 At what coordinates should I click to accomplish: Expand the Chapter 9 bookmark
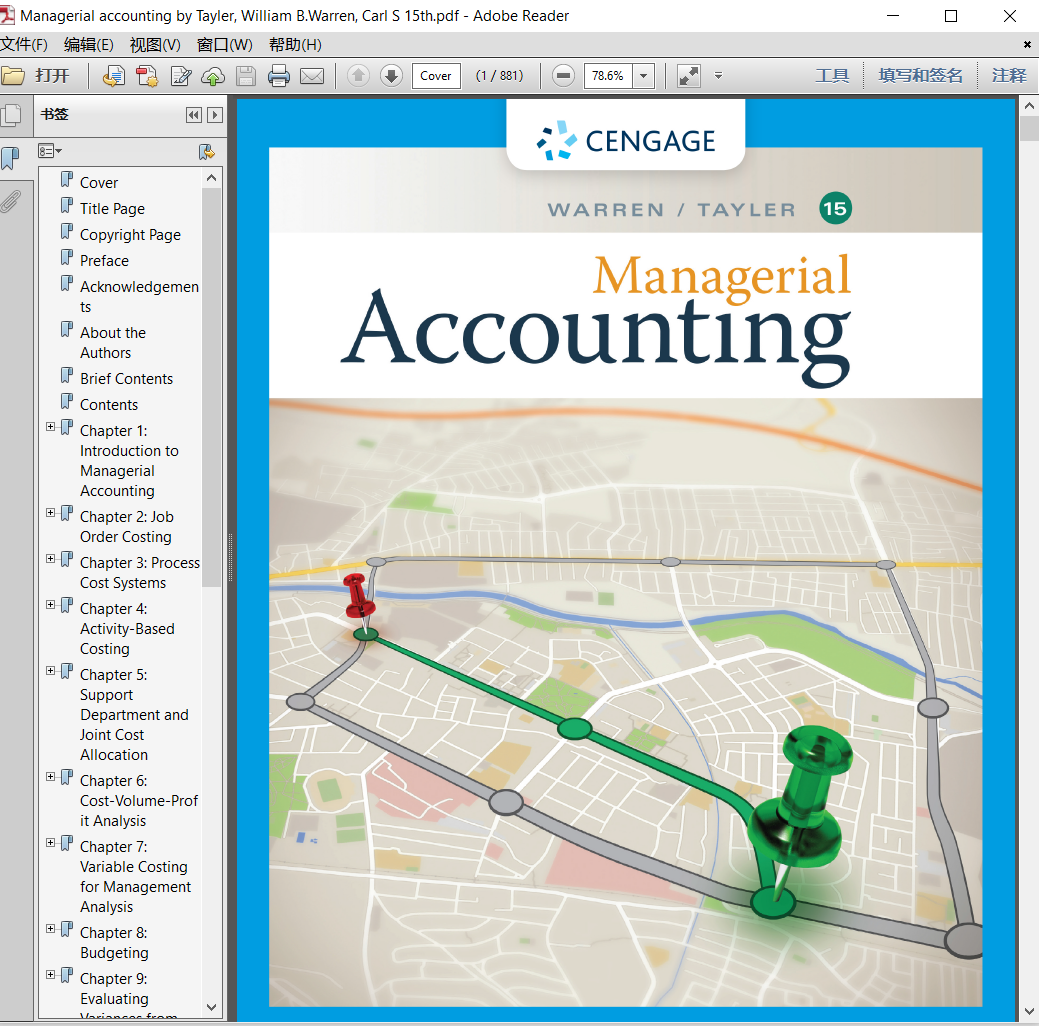click(x=50, y=974)
